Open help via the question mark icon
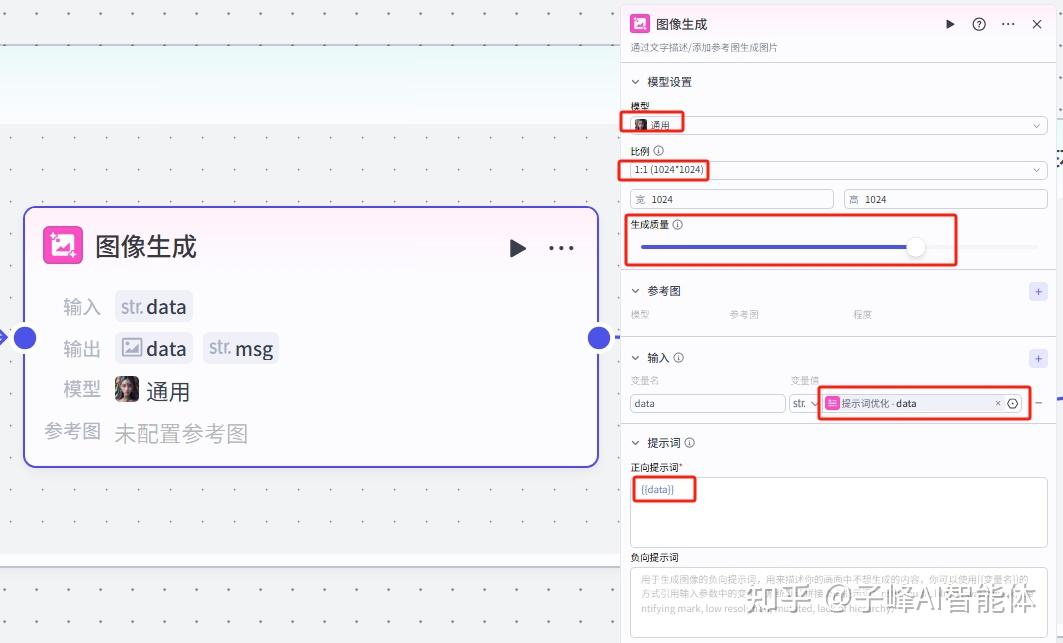Viewport: 1063px width, 643px height. click(979, 24)
